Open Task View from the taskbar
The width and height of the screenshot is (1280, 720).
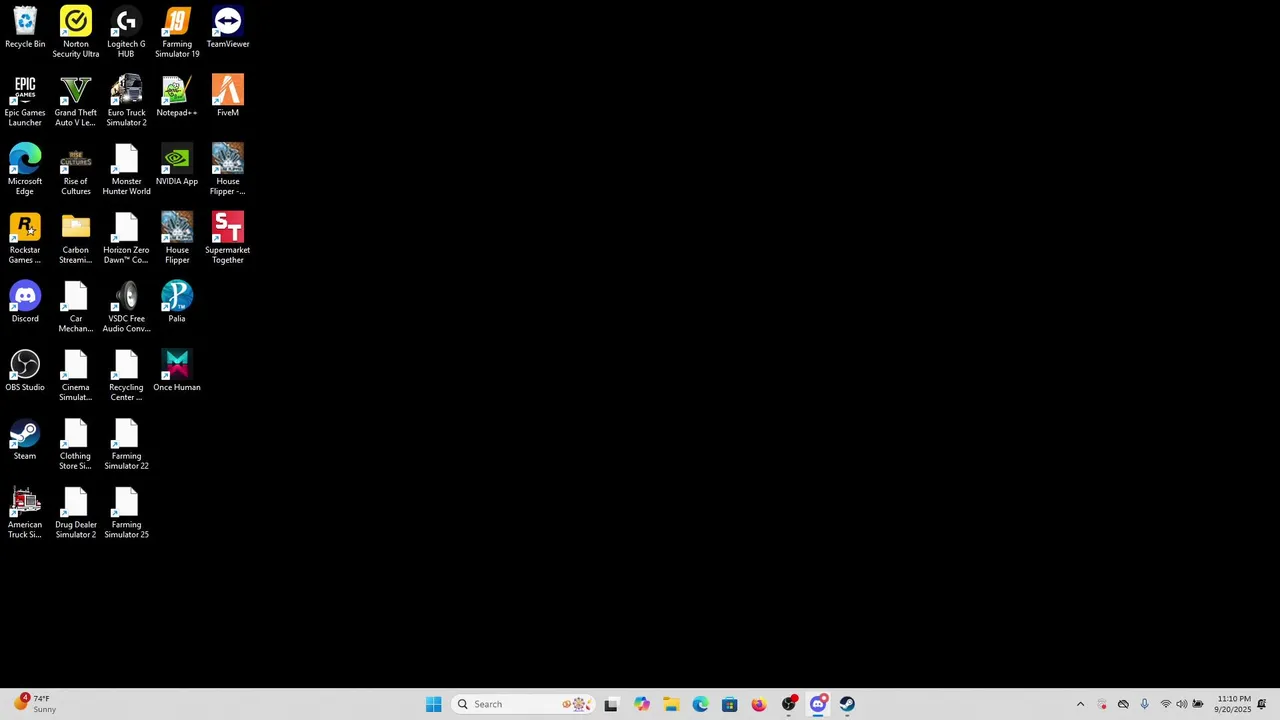point(611,704)
